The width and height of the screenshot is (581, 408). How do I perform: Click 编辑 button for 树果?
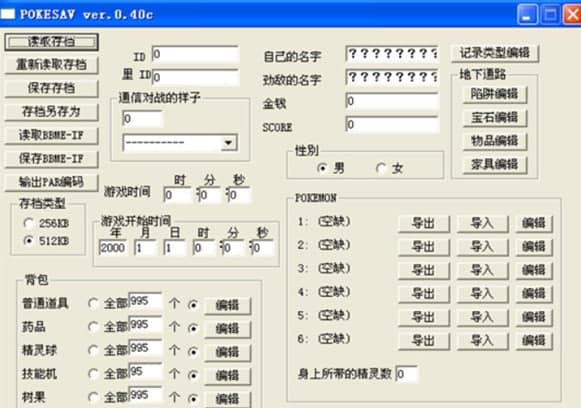click(228, 399)
